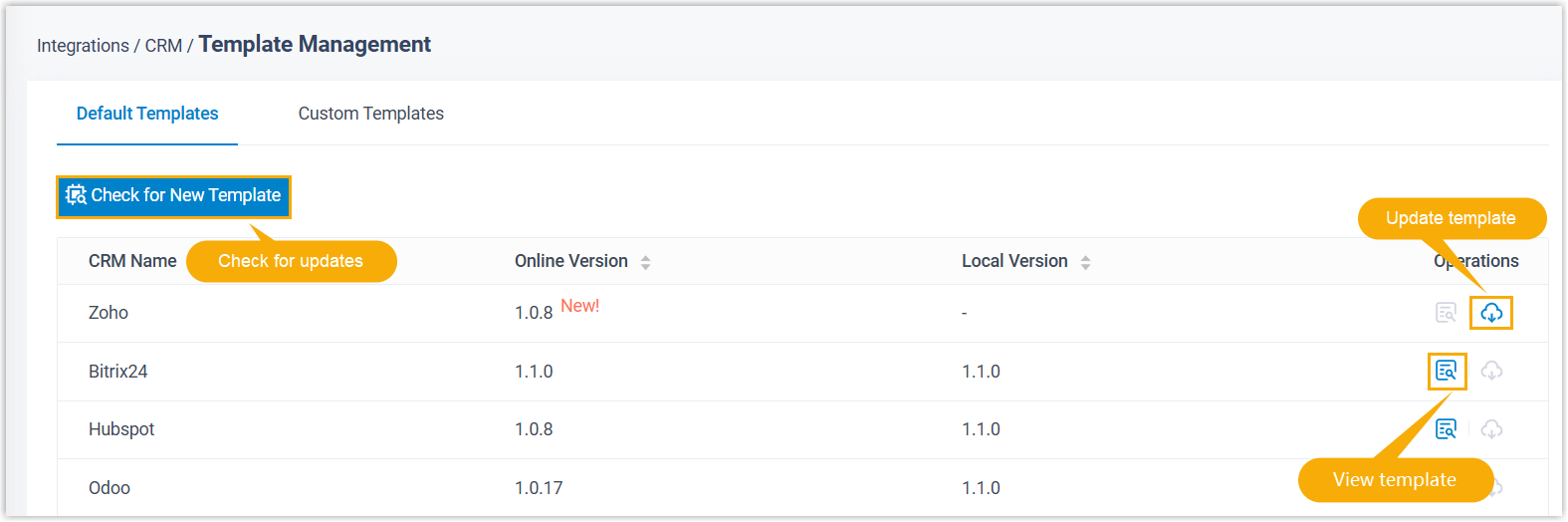Click the red New! badge for Zoho
This screenshot has width=1568, height=522.
click(579, 306)
